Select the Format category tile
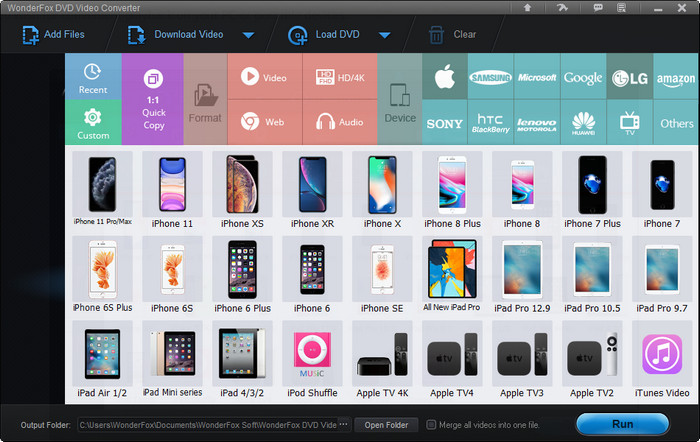This screenshot has height=442, width=700. point(205,99)
